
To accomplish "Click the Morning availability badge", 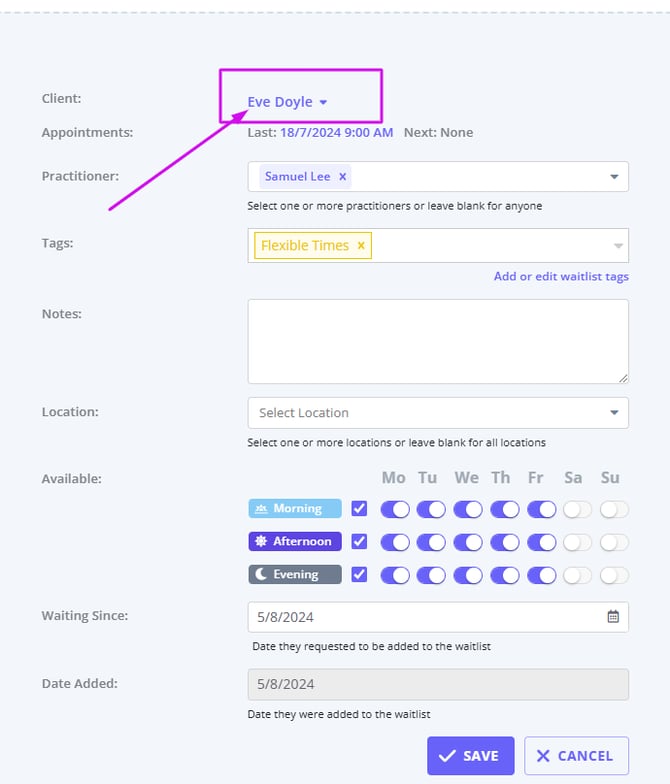I will tap(295, 509).
